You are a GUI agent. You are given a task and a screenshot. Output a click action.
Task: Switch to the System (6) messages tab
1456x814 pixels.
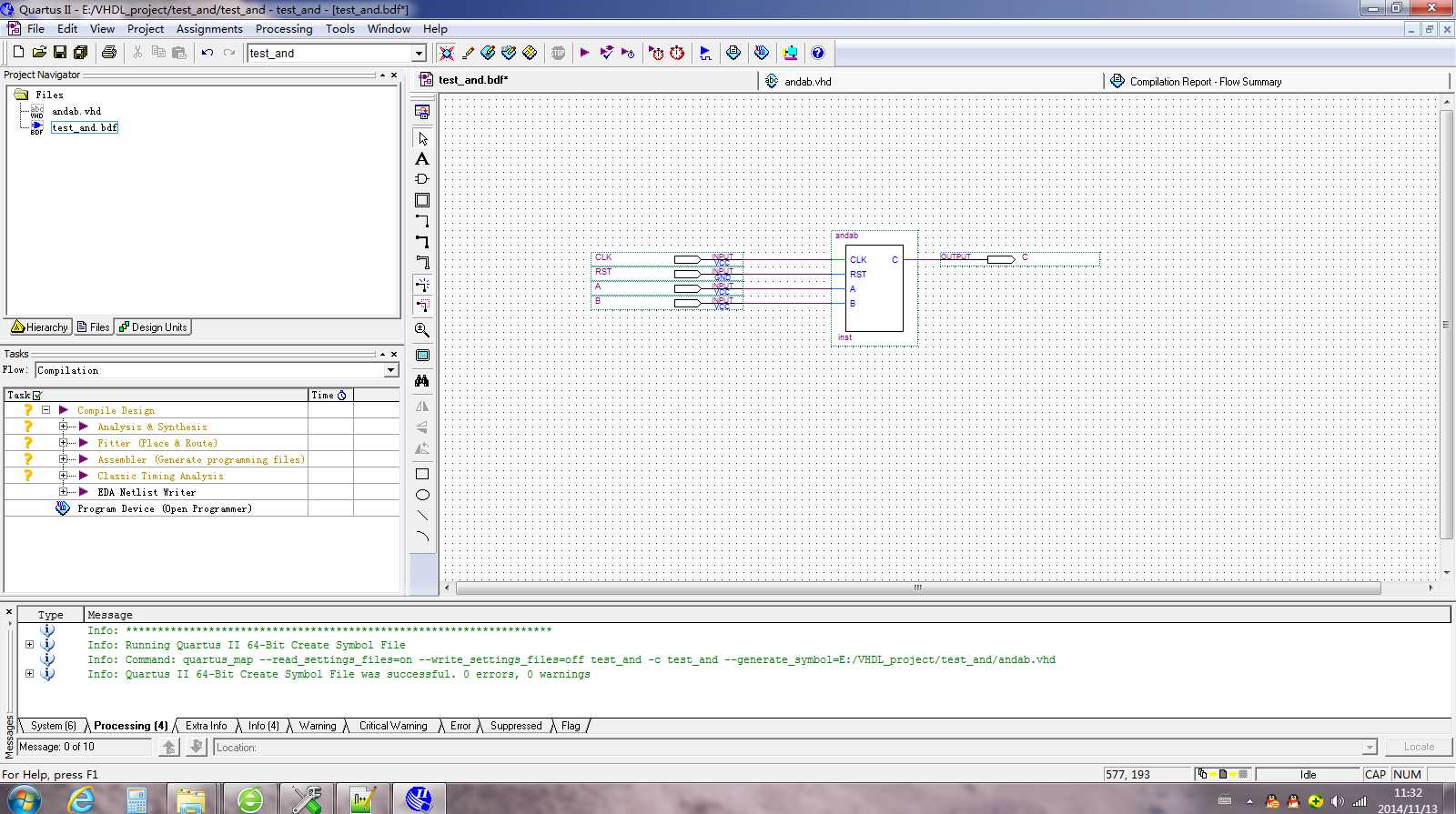pyautogui.click(x=53, y=726)
